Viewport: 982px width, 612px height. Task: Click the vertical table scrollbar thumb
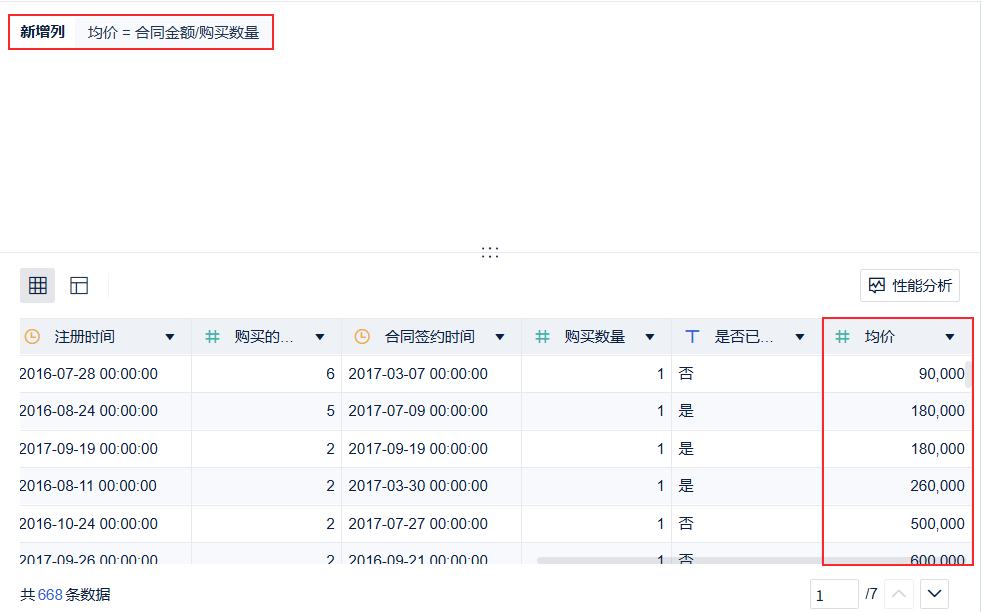(x=968, y=374)
